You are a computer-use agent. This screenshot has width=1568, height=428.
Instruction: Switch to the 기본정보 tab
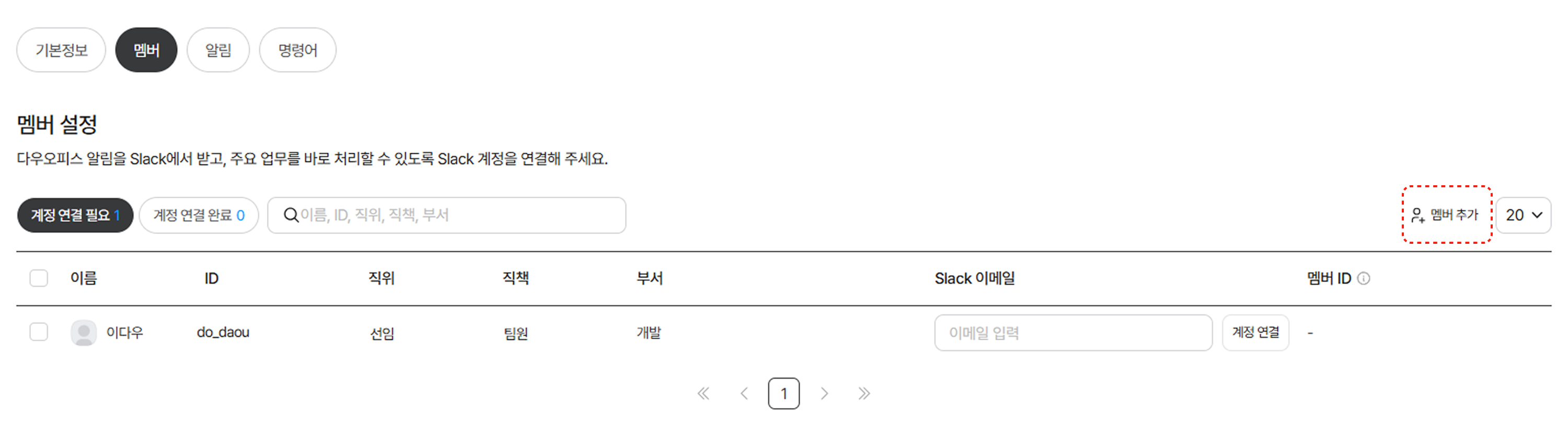point(62,50)
